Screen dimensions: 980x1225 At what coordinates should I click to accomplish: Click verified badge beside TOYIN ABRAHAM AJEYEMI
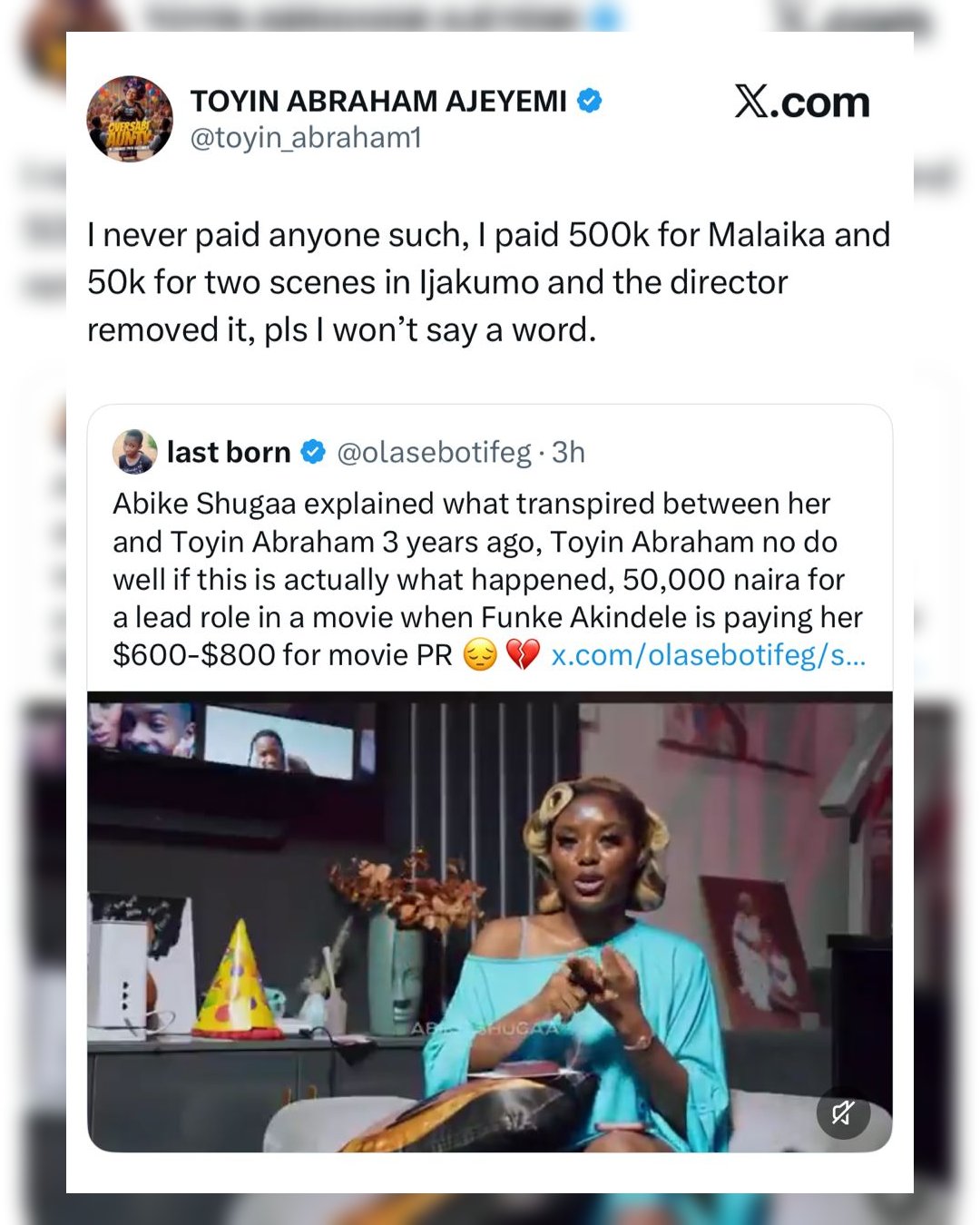coord(590,101)
